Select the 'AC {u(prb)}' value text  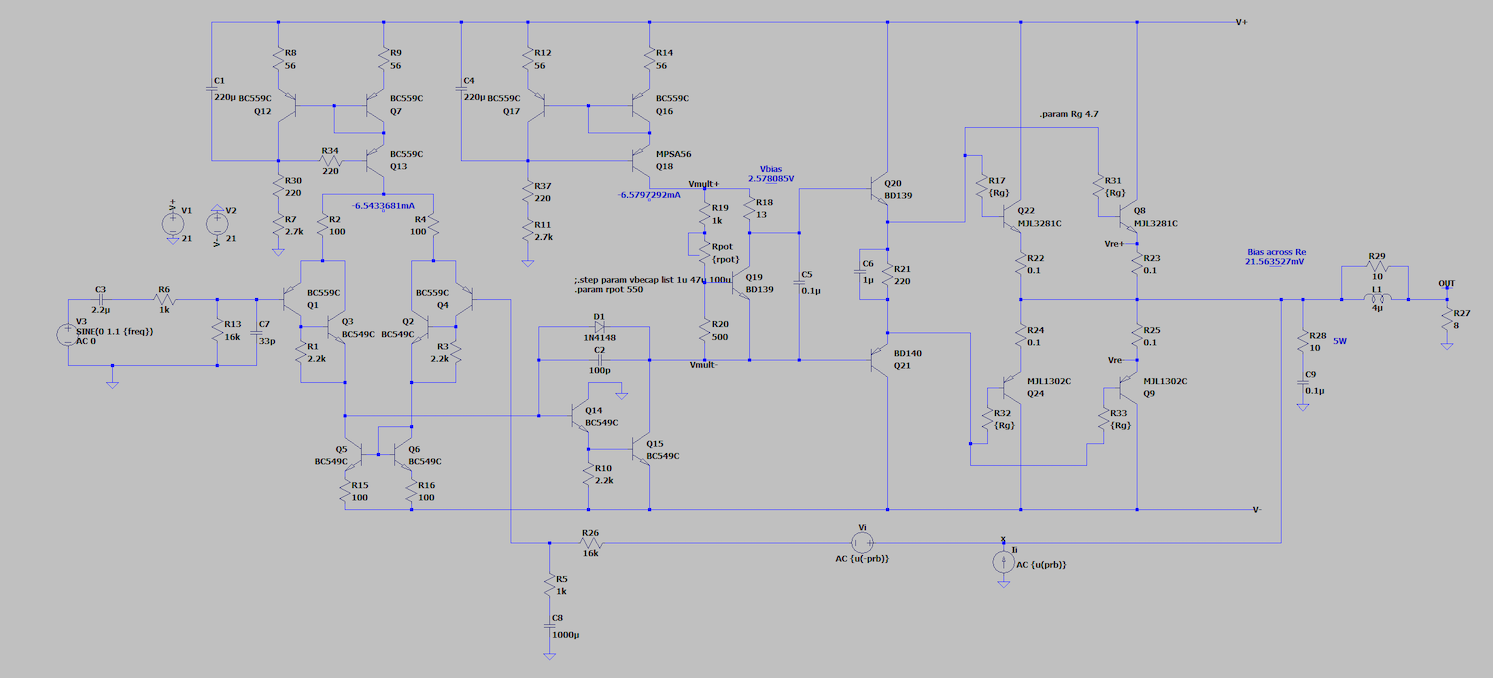tap(1042, 565)
